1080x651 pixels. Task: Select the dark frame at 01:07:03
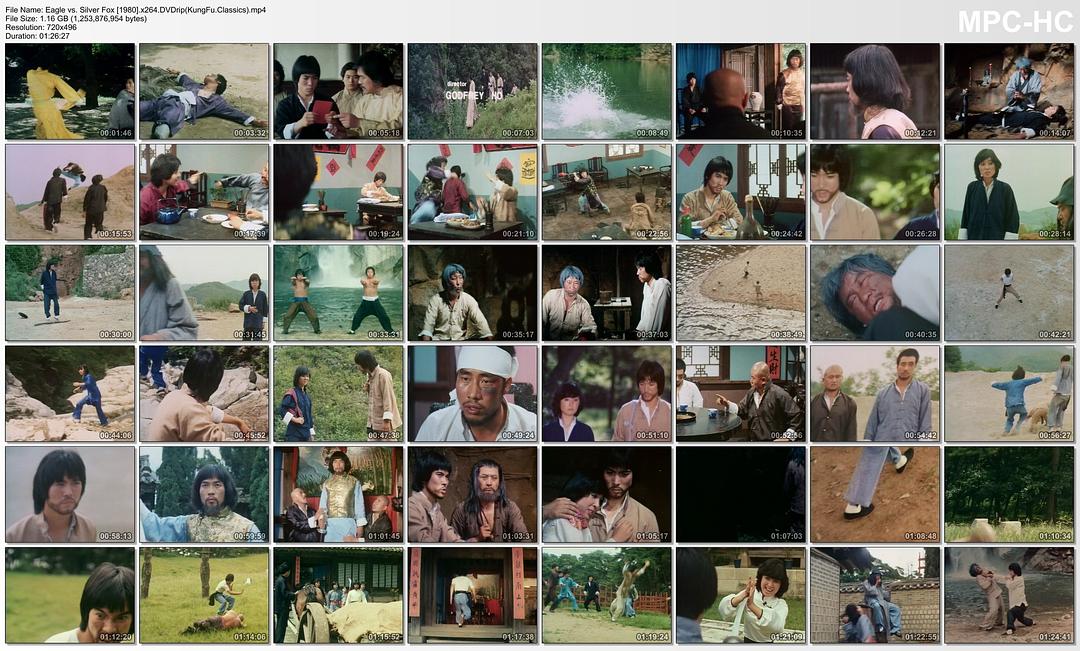(x=741, y=494)
